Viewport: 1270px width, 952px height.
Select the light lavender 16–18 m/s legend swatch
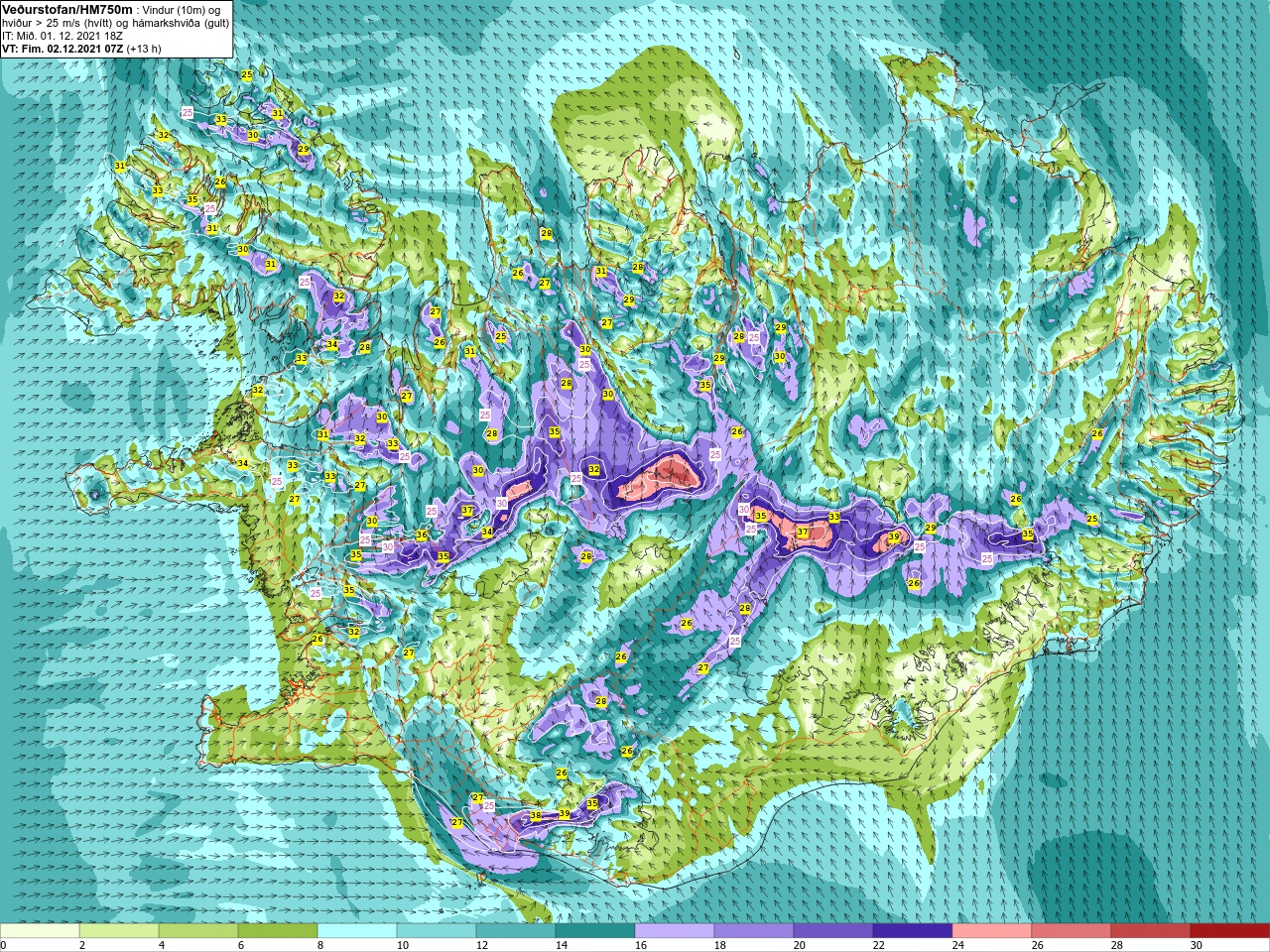point(675,931)
